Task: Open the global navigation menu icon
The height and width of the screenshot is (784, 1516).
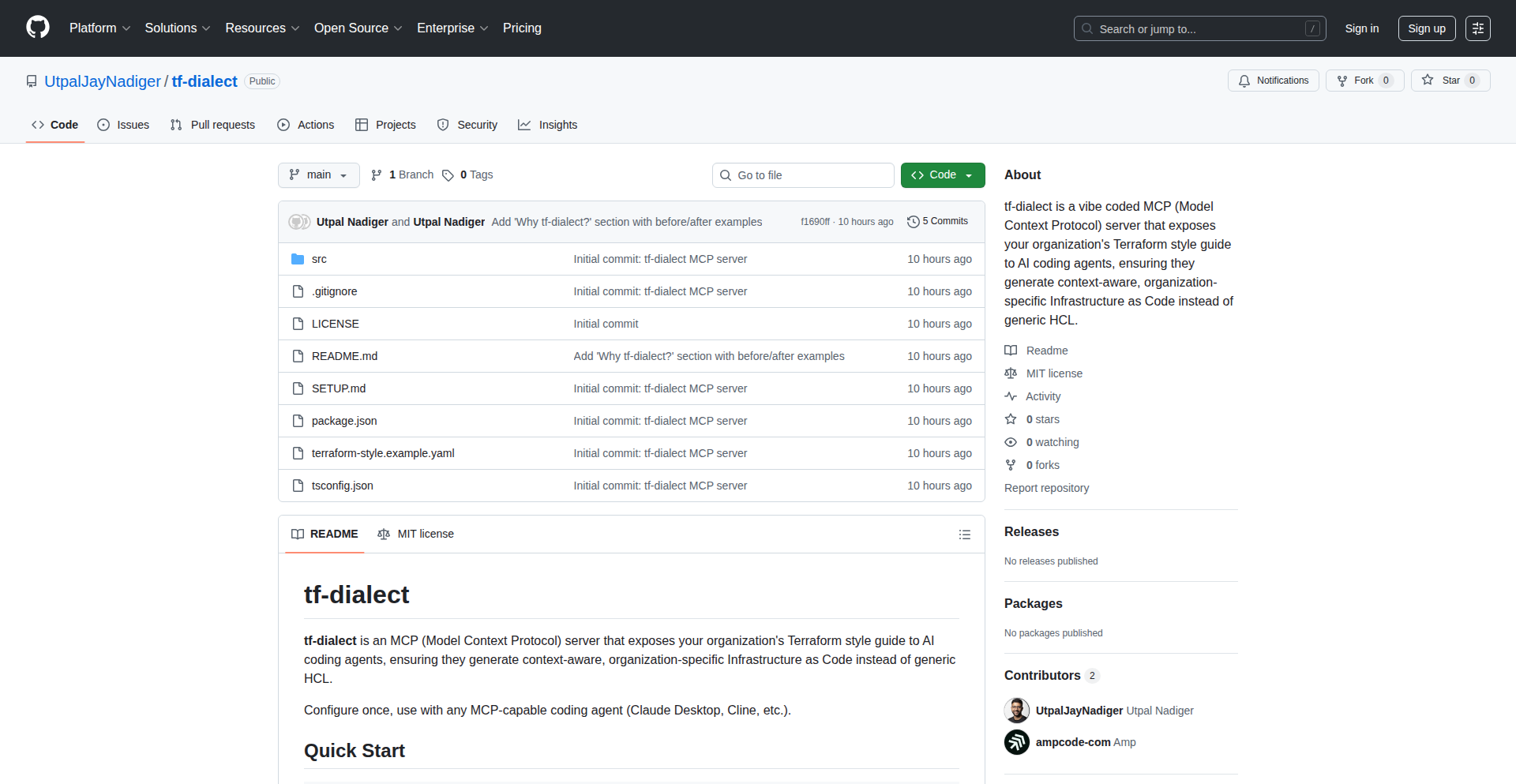Action: (1477, 28)
